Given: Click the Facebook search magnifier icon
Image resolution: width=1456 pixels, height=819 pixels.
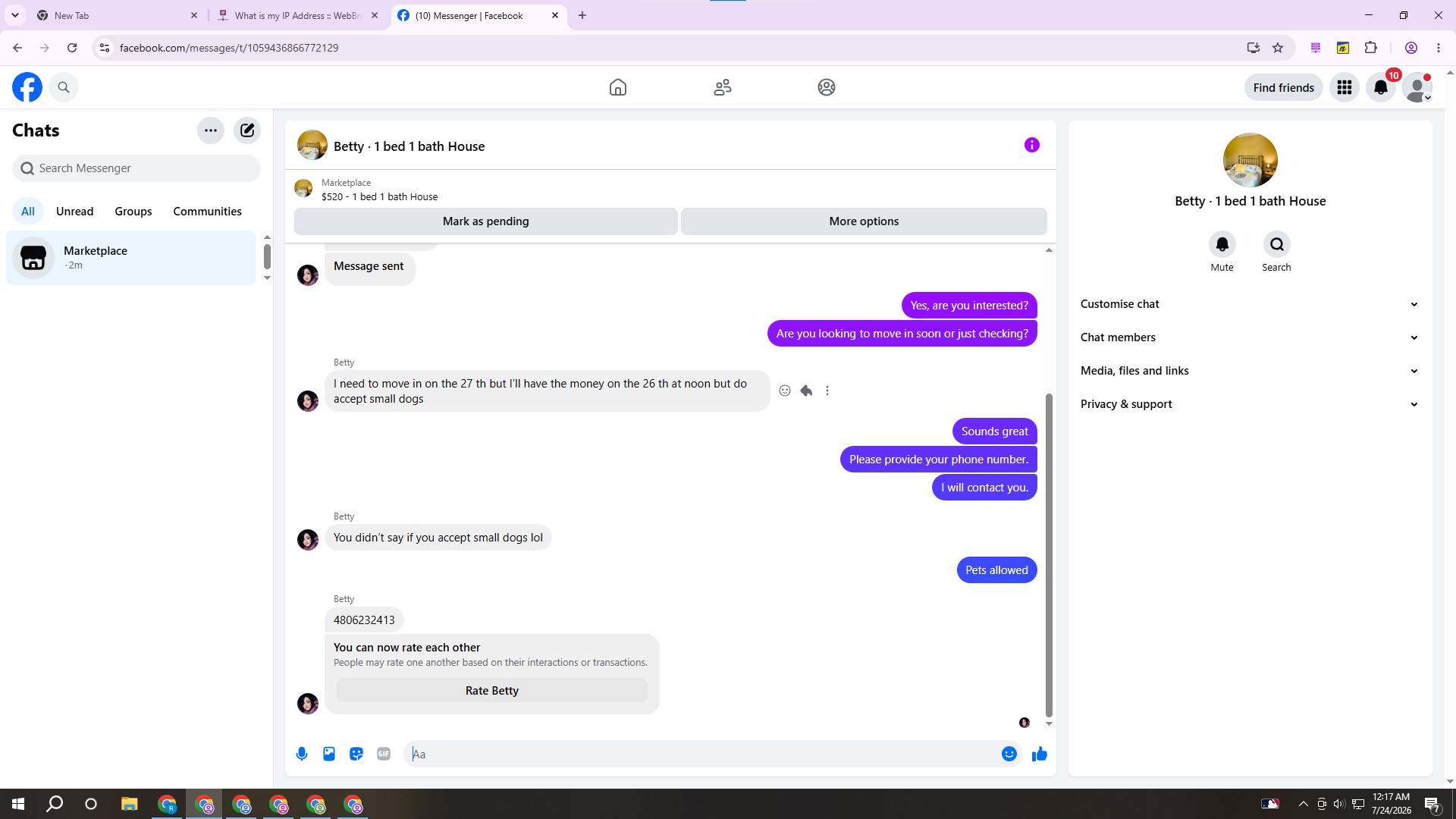Looking at the screenshot, I should click(64, 87).
